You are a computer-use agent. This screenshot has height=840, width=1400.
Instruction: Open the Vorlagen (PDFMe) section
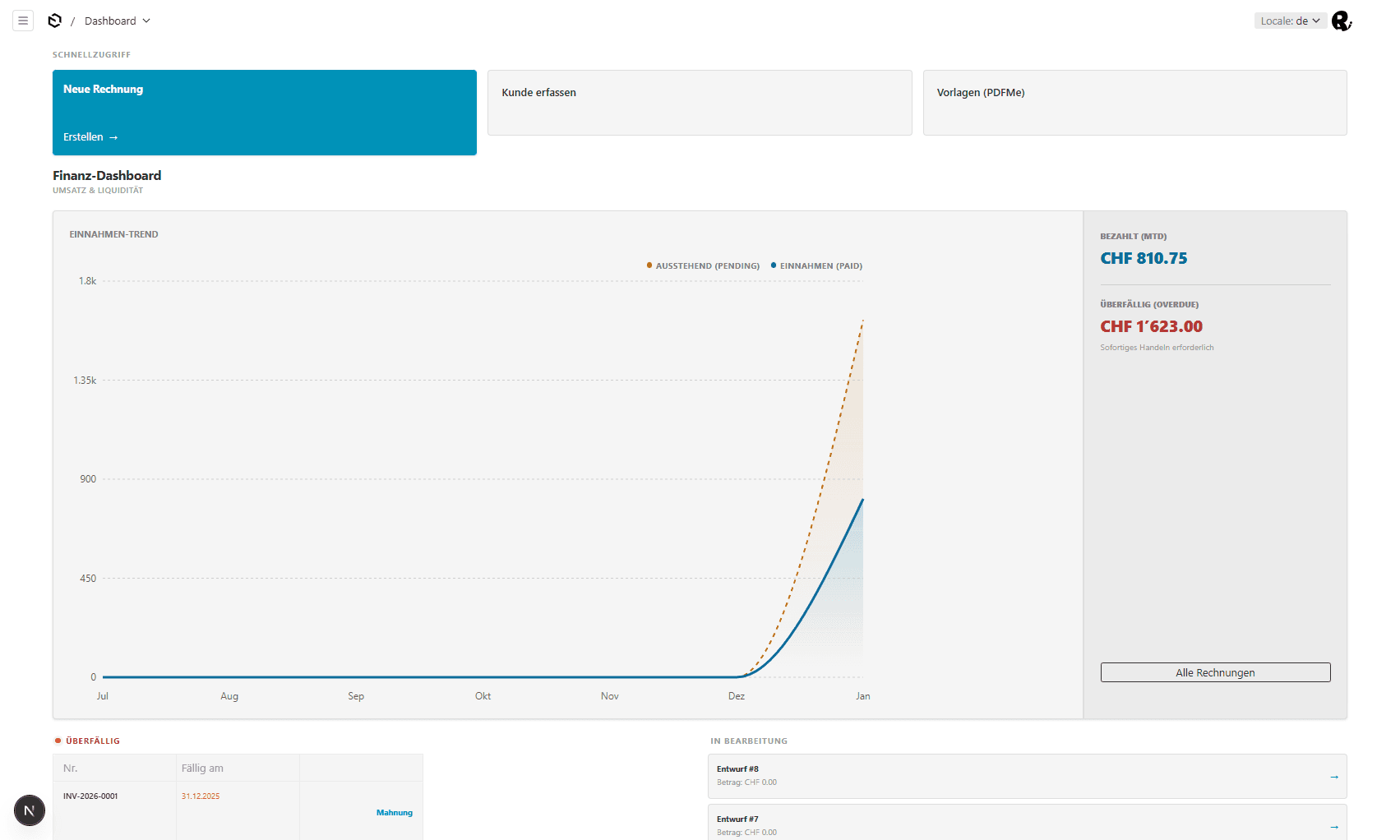point(1134,102)
